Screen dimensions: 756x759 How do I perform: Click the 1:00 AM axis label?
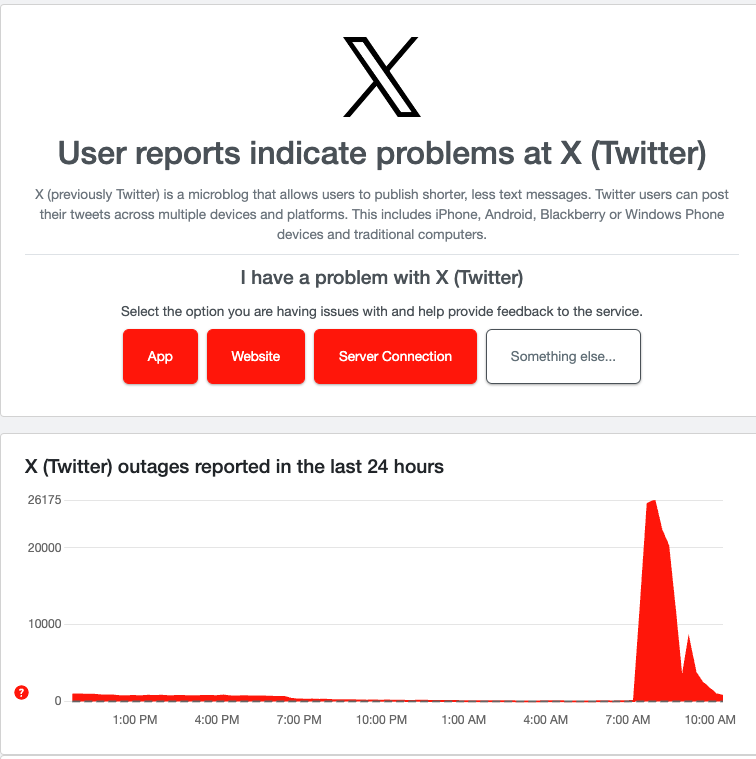[x=463, y=720]
